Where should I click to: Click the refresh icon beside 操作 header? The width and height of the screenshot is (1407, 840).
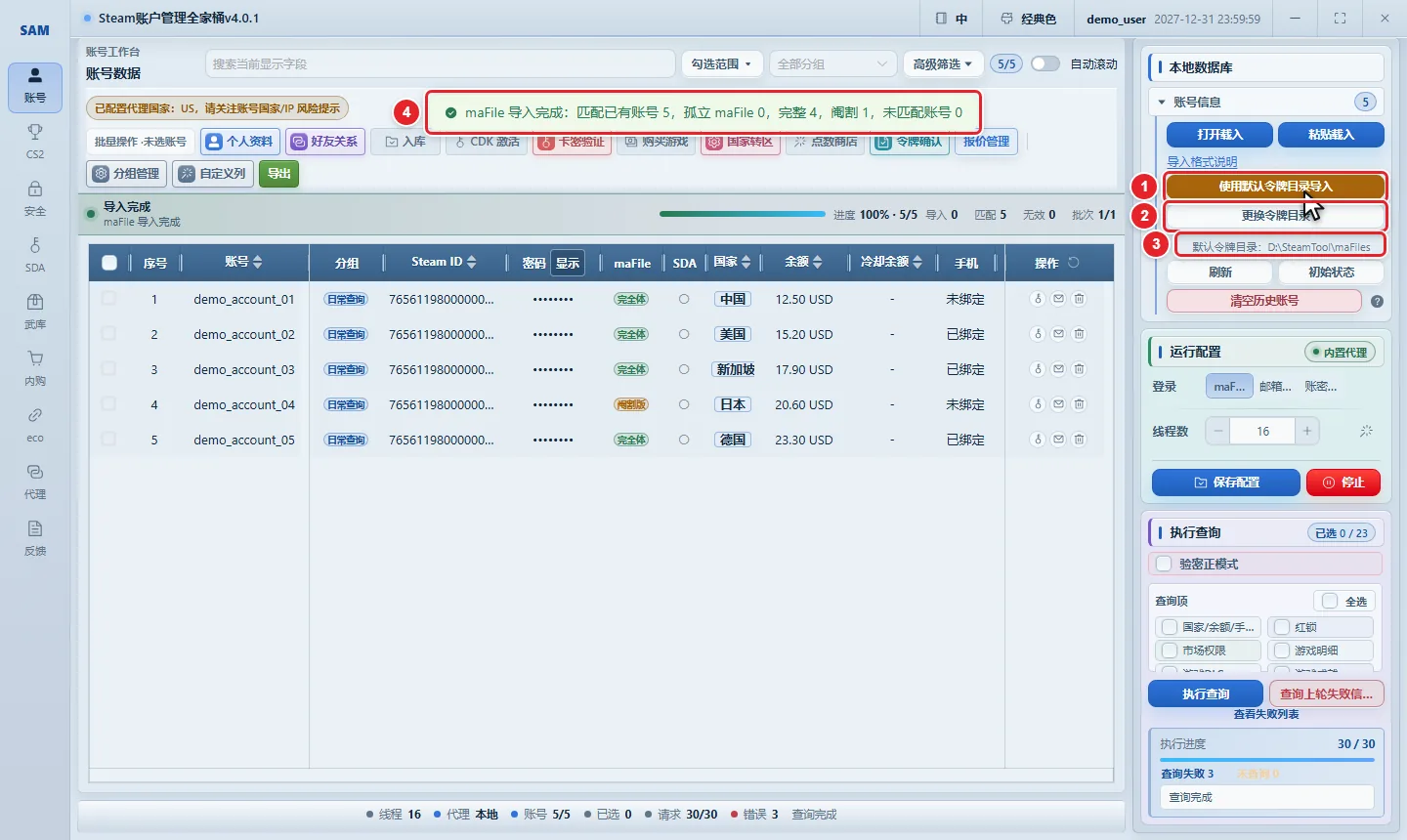1073,263
